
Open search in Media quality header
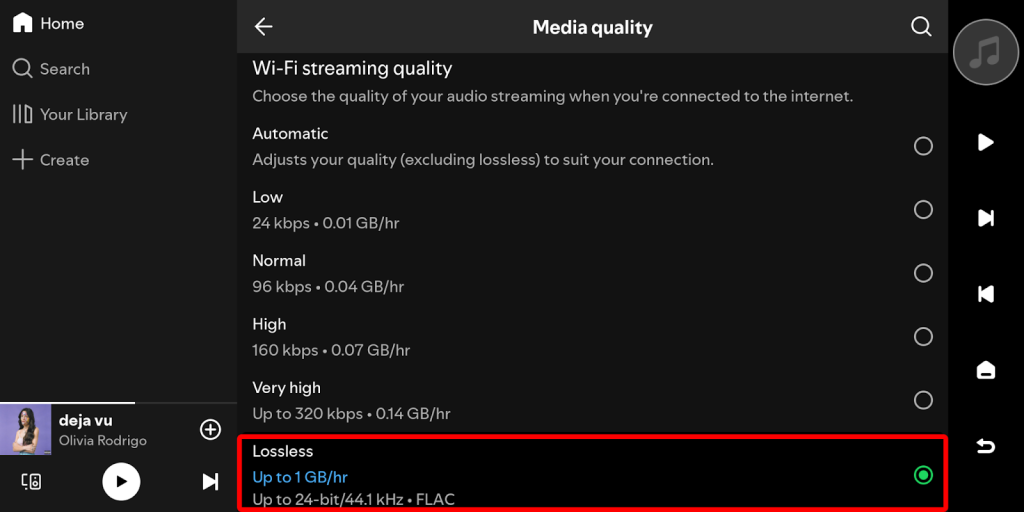click(921, 27)
